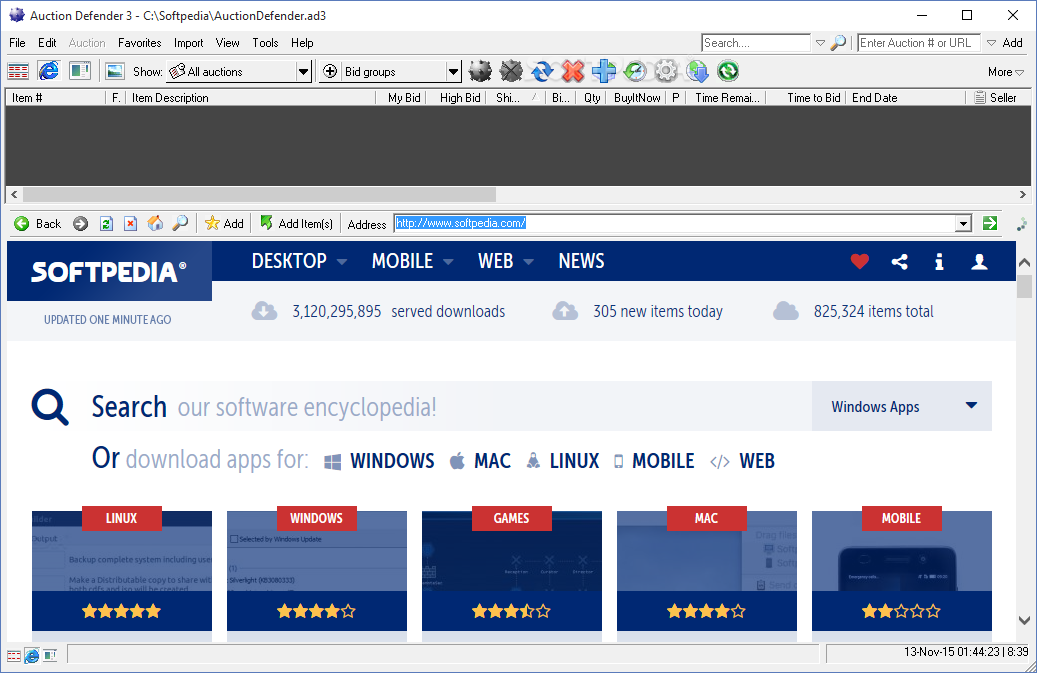This screenshot has height=673, width=1037.
Task: Go to the browser home page
Action: [x=155, y=223]
